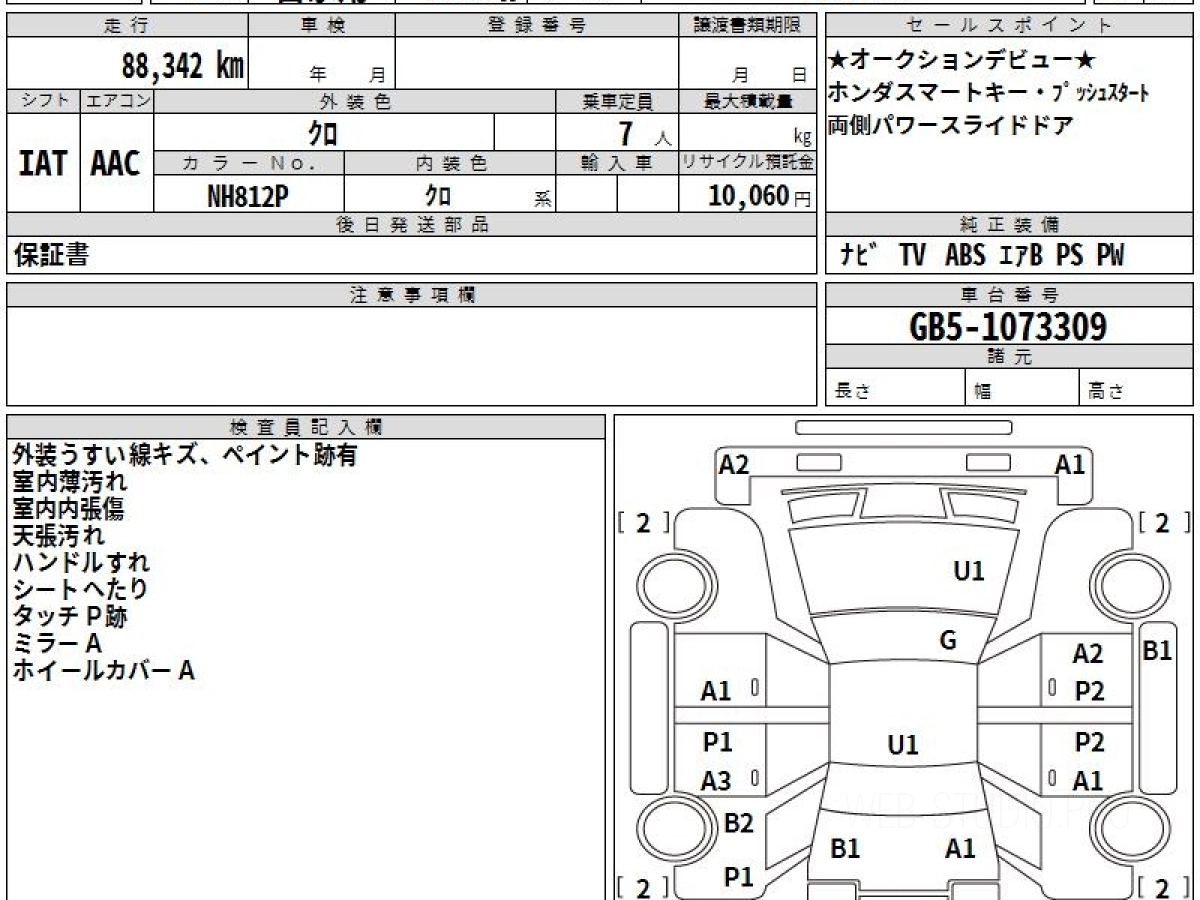Click the エアB equipment item
Image resolution: width=1200 pixels, height=900 pixels.
(x=1020, y=256)
